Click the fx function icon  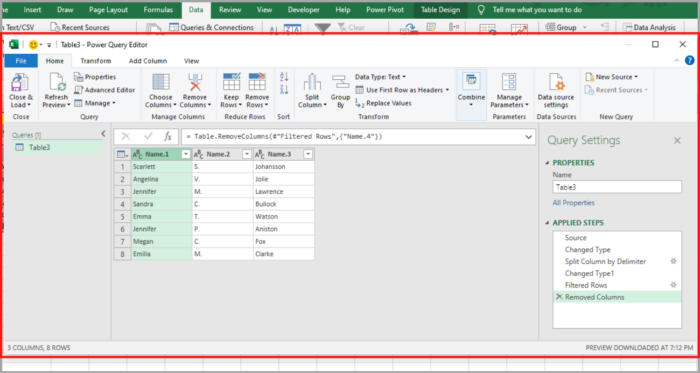coord(168,137)
